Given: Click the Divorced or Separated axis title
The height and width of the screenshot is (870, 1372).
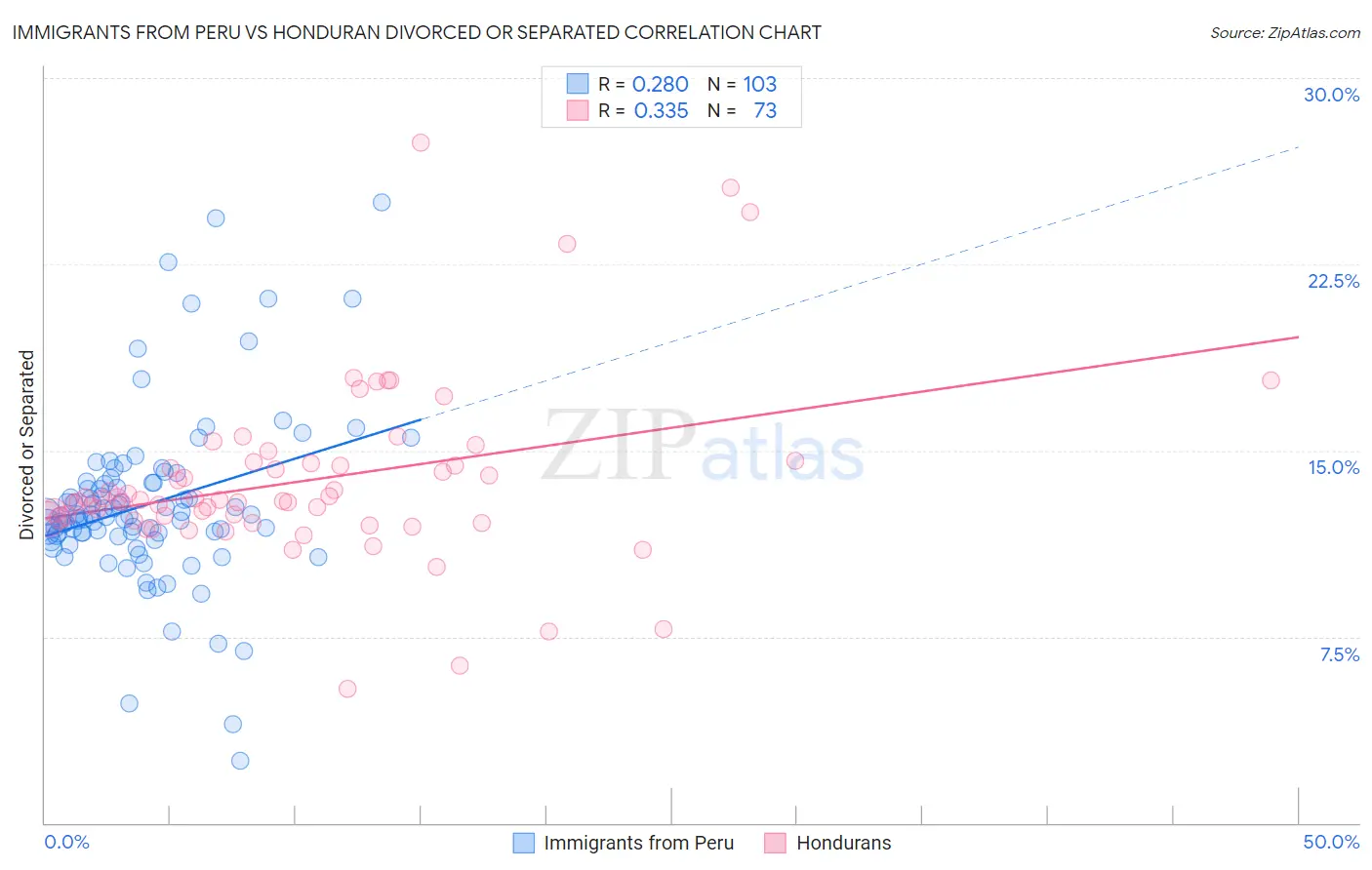Looking at the screenshot, I should pyautogui.click(x=26, y=445).
